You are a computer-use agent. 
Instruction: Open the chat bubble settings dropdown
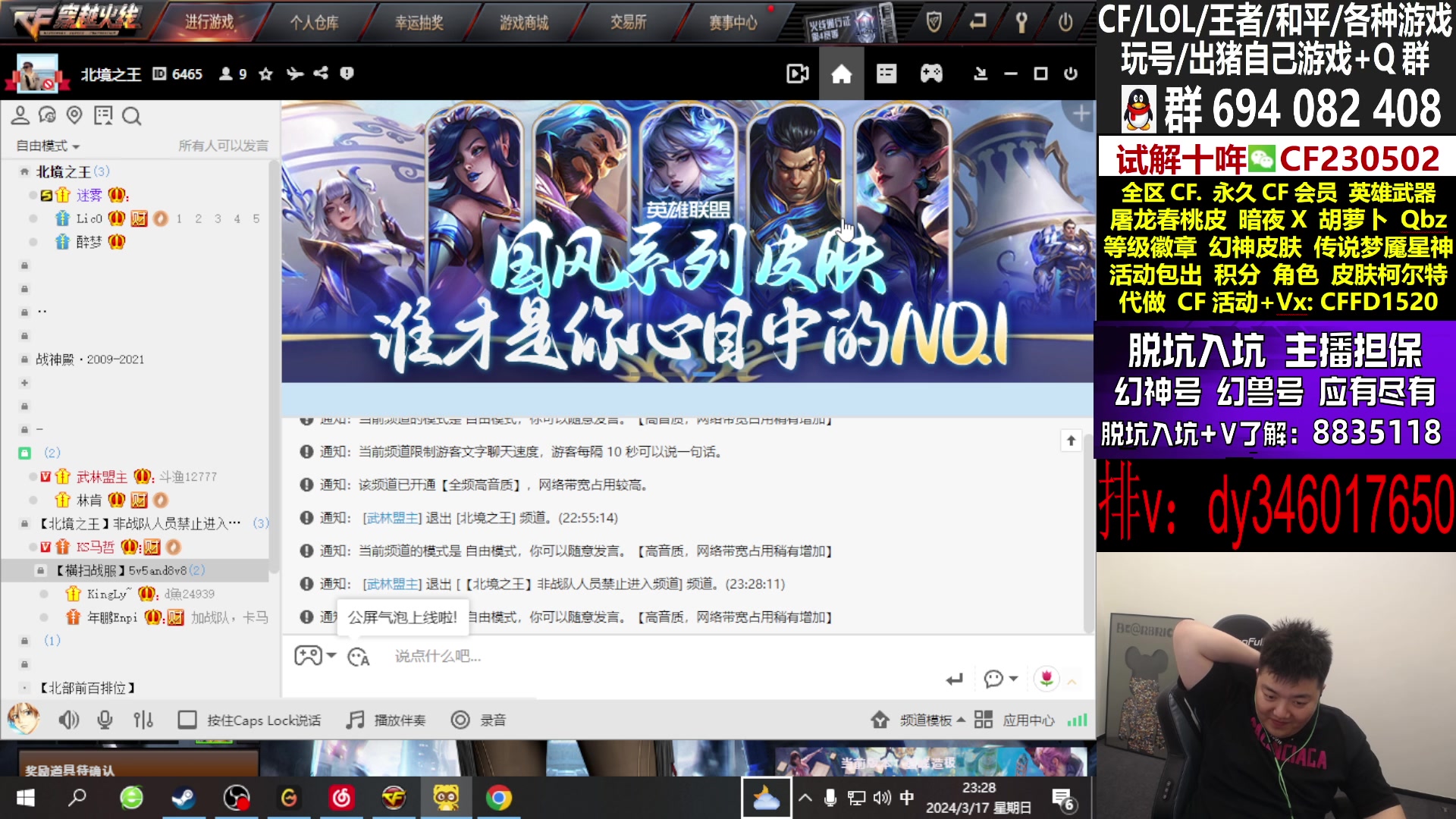click(1000, 679)
